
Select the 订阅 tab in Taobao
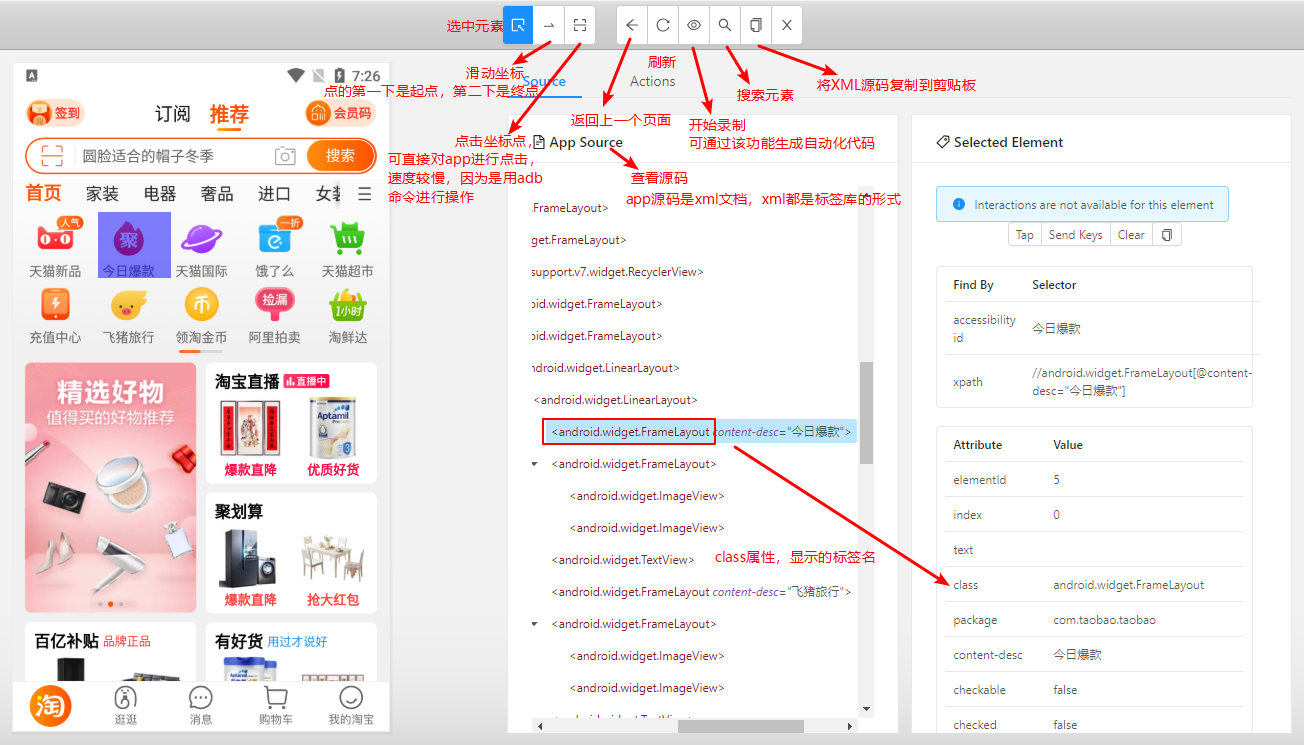[x=172, y=113]
